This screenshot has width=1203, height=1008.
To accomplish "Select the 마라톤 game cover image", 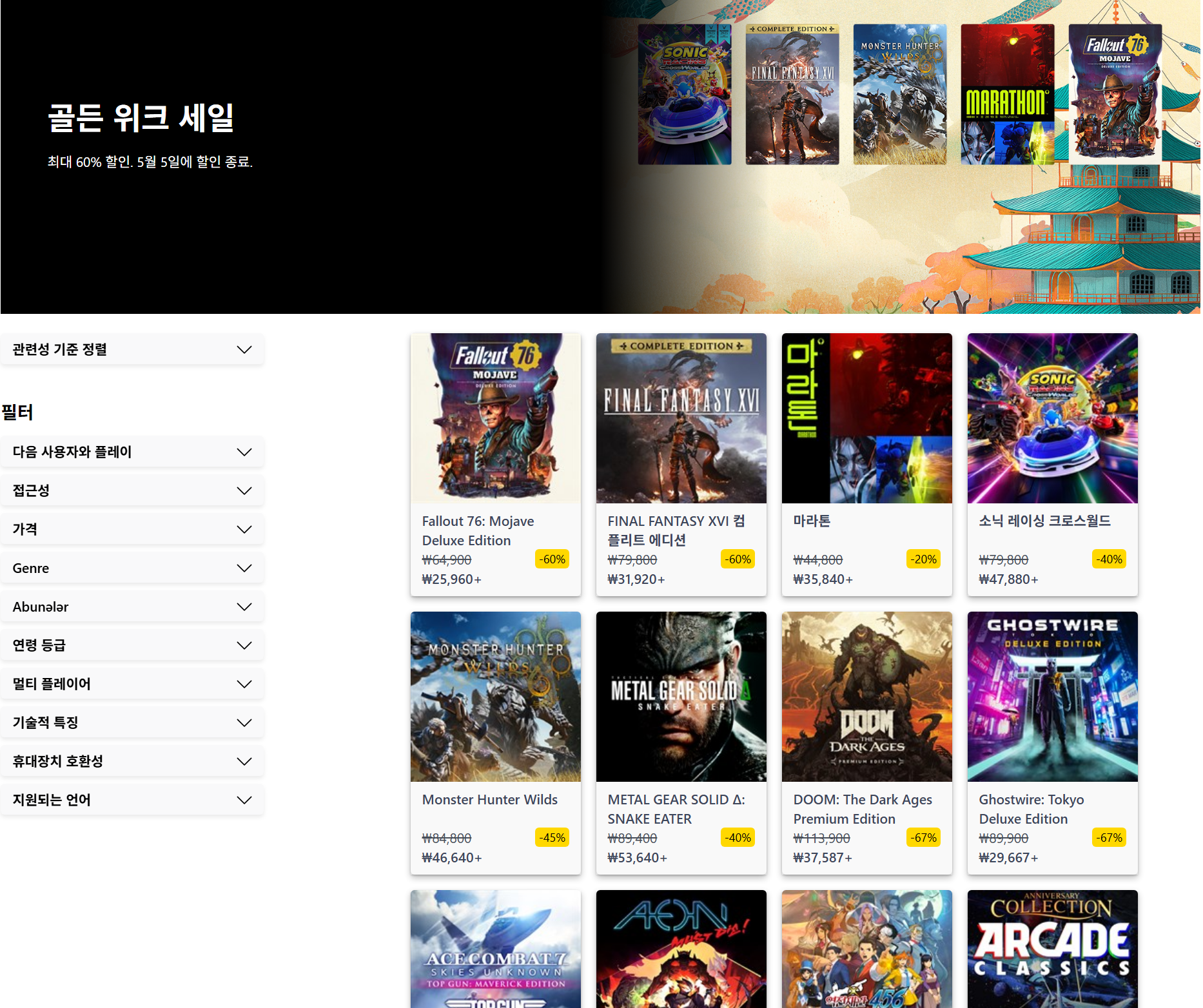I will (x=866, y=418).
